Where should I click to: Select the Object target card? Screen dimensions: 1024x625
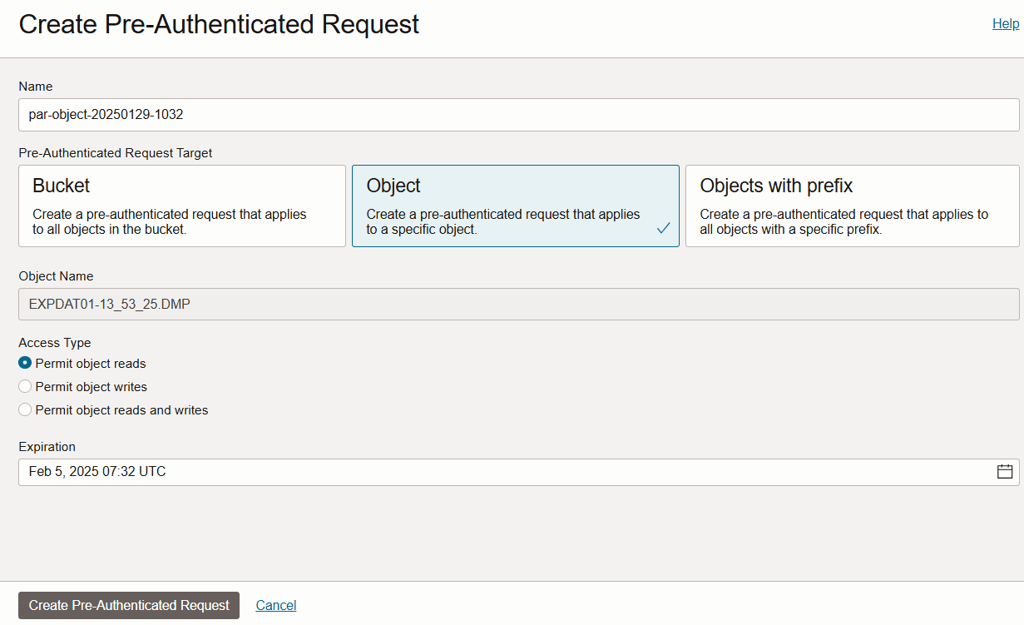tap(515, 206)
